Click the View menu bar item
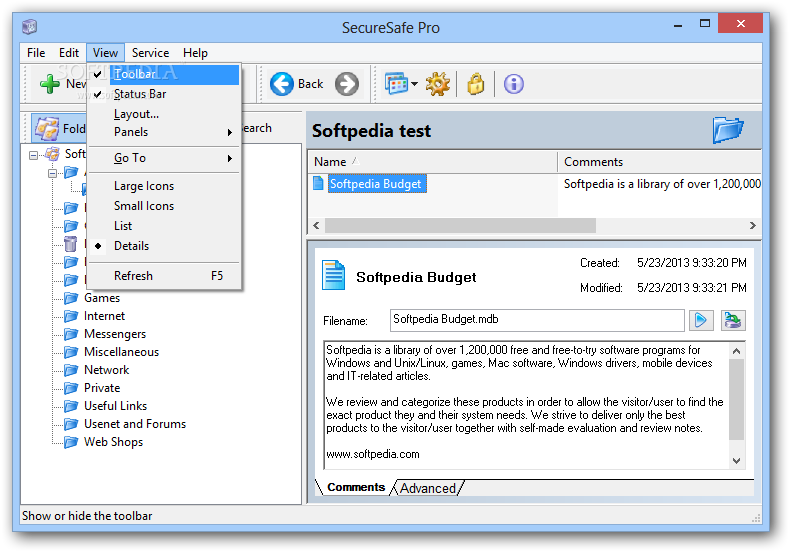The height and width of the screenshot is (552, 790). tap(105, 53)
